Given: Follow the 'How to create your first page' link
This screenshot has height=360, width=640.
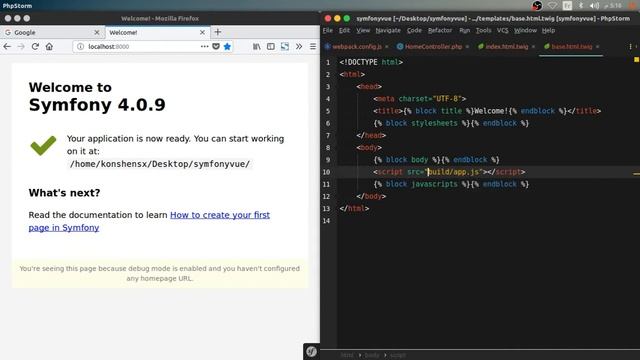Looking at the screenshot, I should [149, 221].
